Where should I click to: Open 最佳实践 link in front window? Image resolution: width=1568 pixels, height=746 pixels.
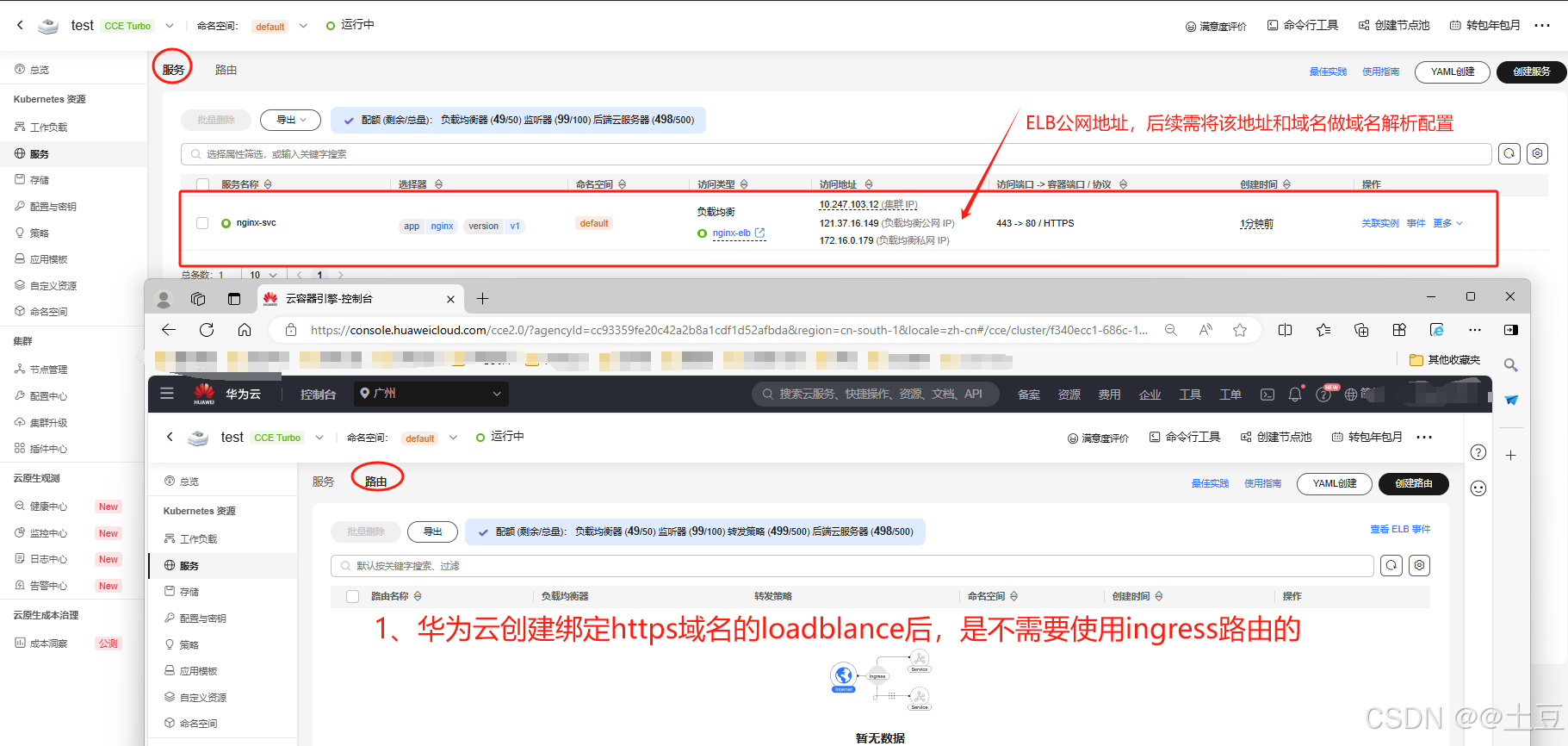1210,483
